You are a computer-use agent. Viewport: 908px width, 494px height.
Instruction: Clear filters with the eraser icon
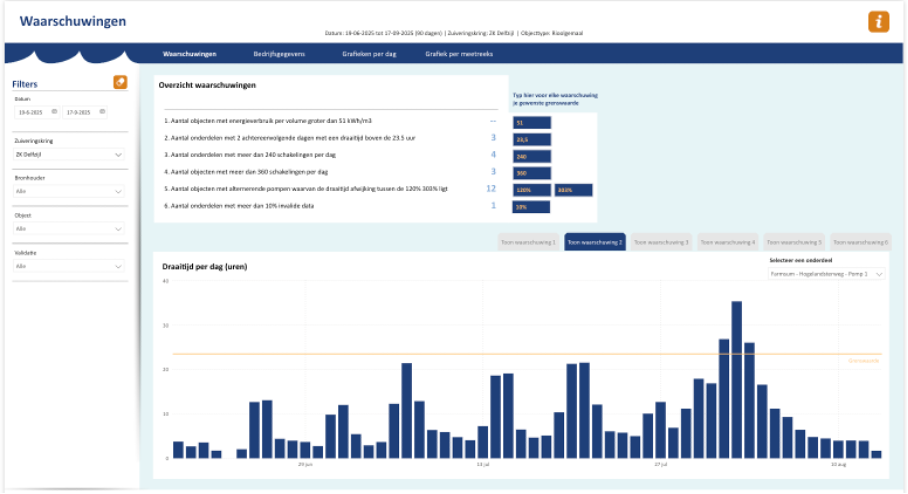tap(120, 82)
